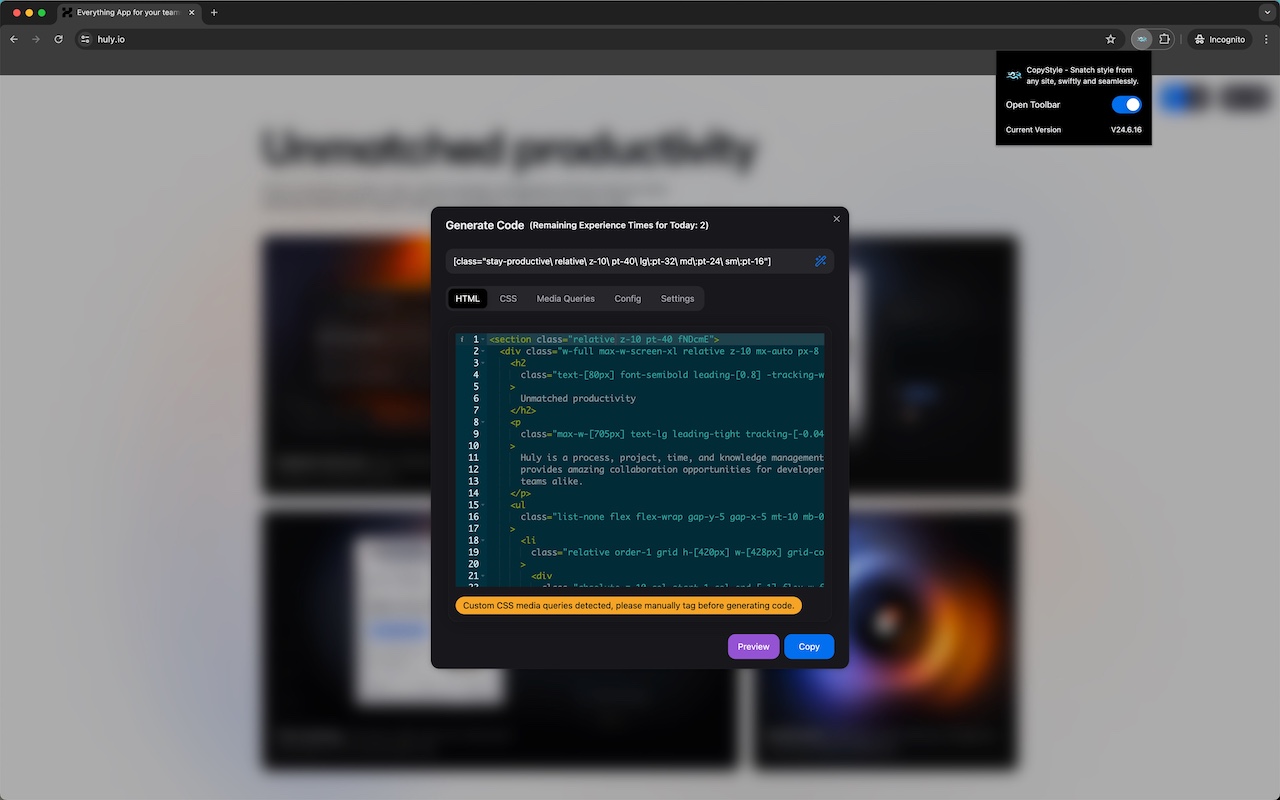Turn off the Open Toolbar switch
This screenshot has width=1280, height=800.
(1126, 105)
